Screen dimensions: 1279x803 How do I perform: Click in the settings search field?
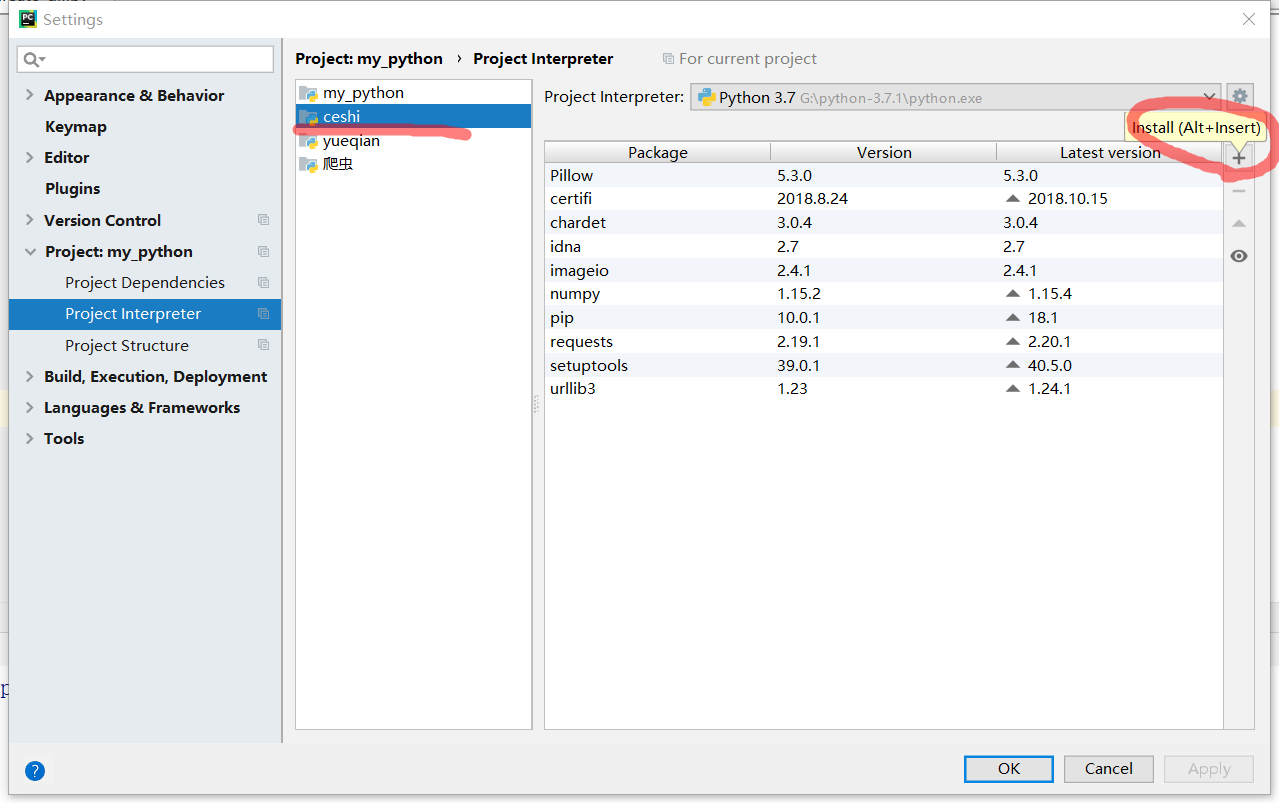click(x=145, y=59)
